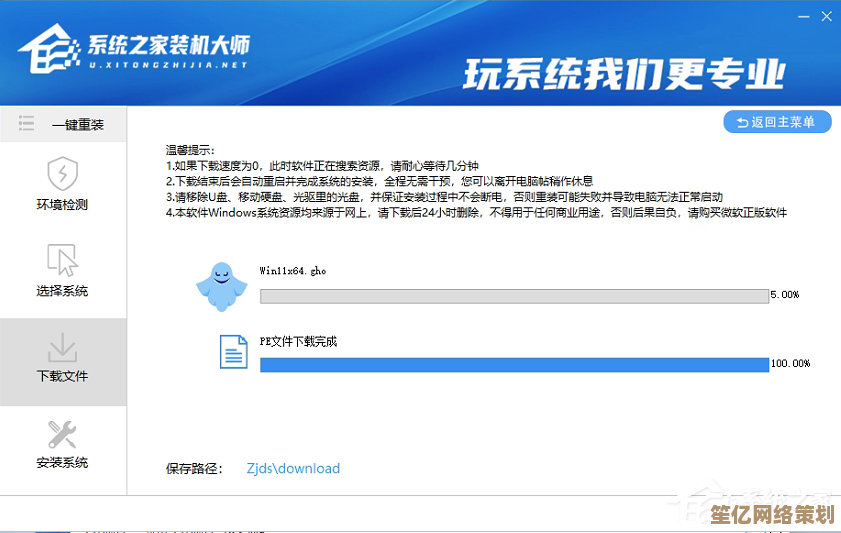
Task: Click the completed PE file progress bar
Action: coord(513,364)
